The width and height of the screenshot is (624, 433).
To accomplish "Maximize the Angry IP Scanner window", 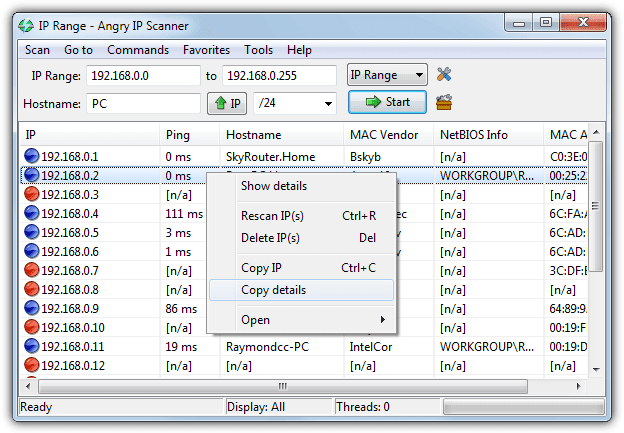I will (546, 23).
